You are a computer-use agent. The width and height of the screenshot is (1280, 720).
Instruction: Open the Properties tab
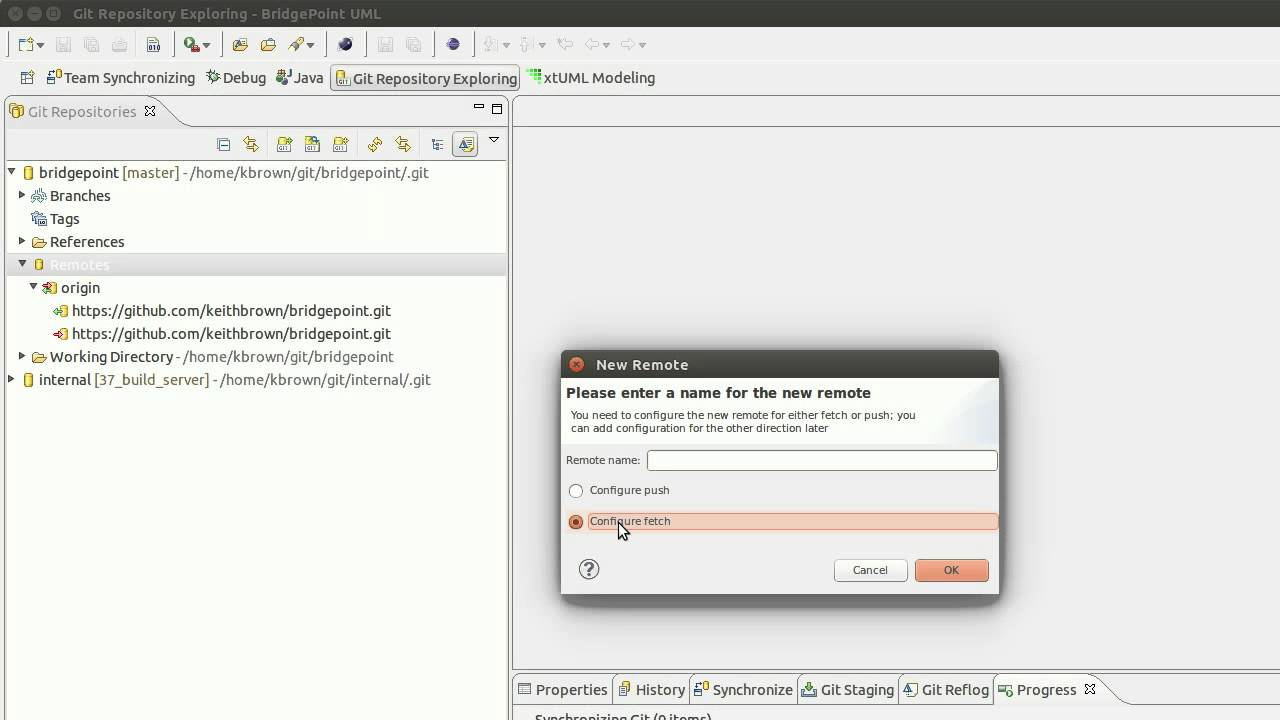coord(563,690)
